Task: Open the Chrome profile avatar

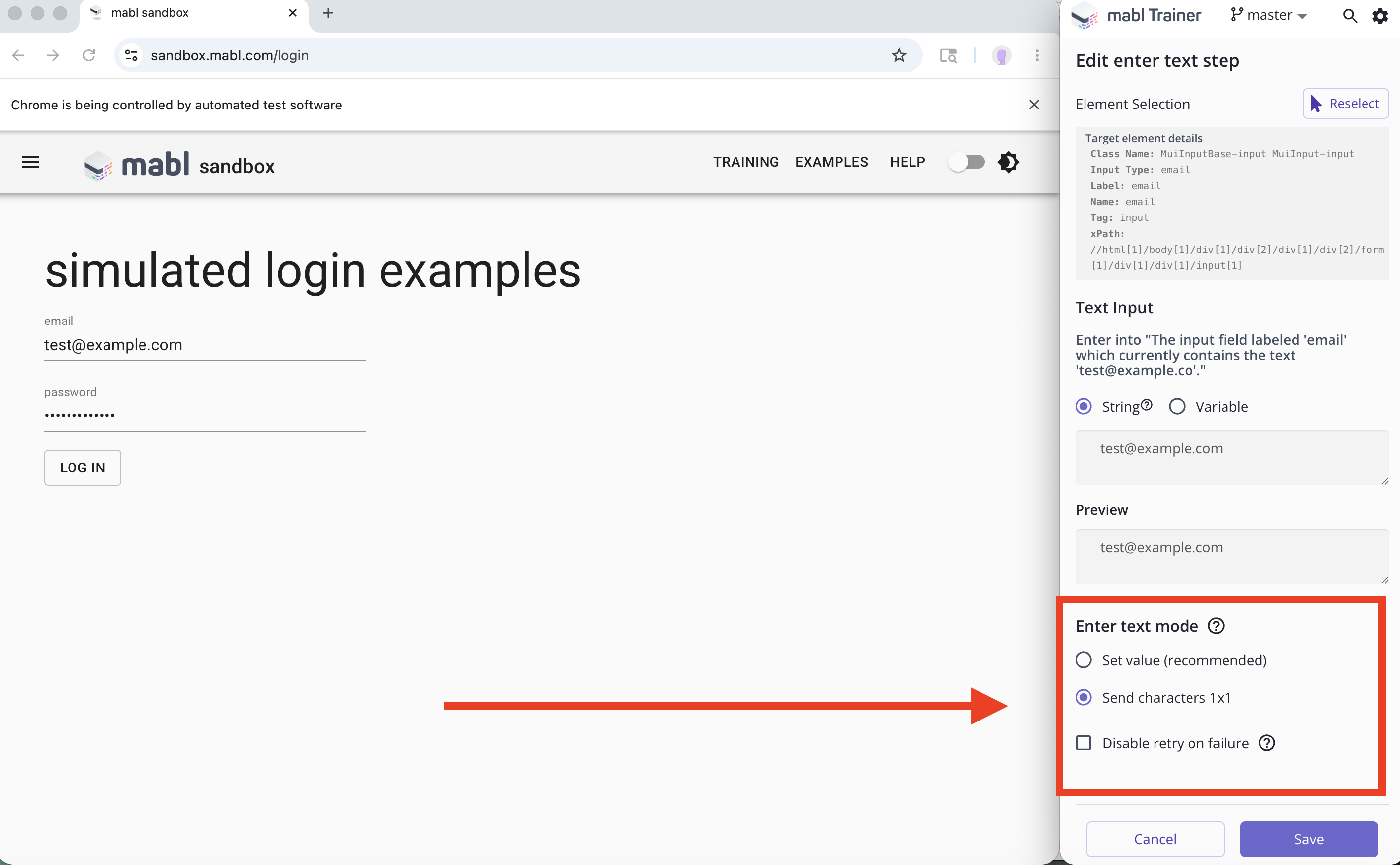Action: click(x=1001, y=56)
